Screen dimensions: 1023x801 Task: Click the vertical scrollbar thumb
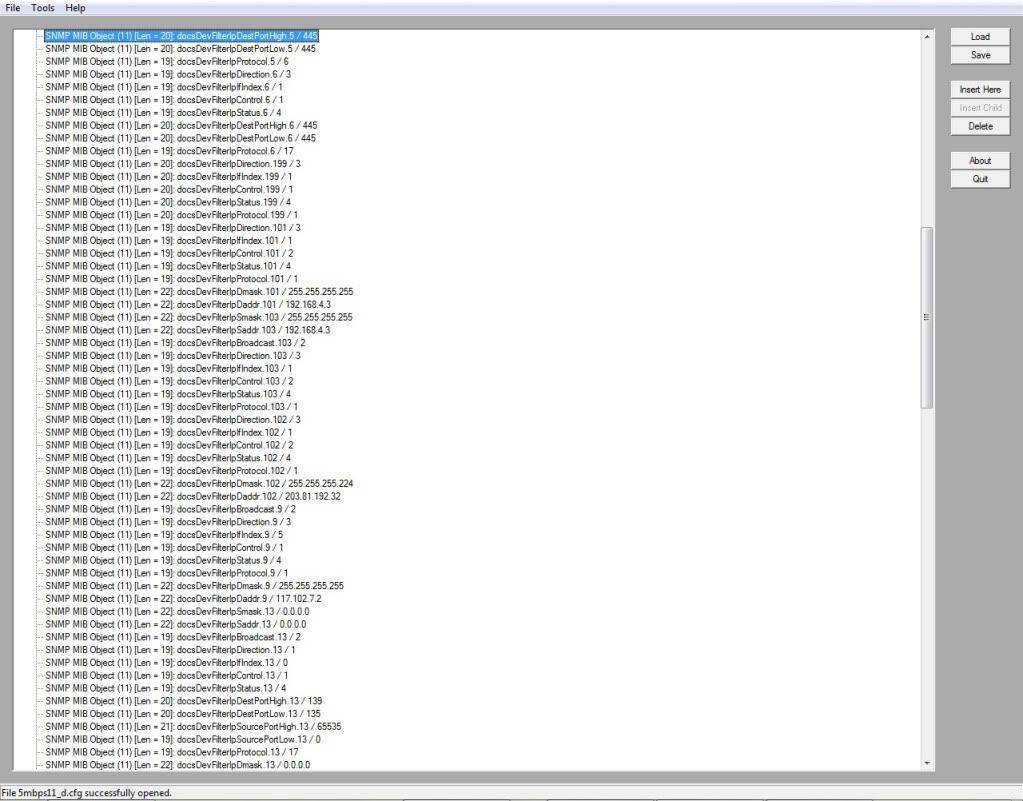point(926,318)
